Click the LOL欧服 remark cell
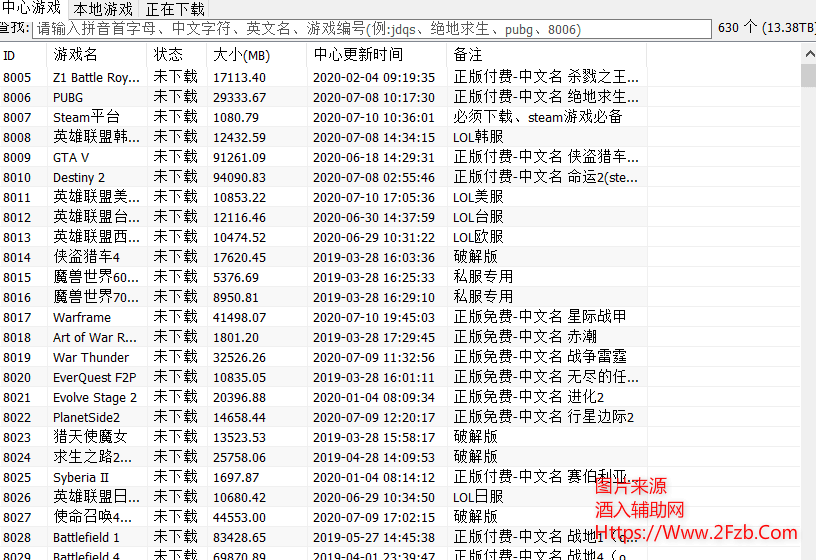This screenshot has width=816, height=560. (478, 237)
